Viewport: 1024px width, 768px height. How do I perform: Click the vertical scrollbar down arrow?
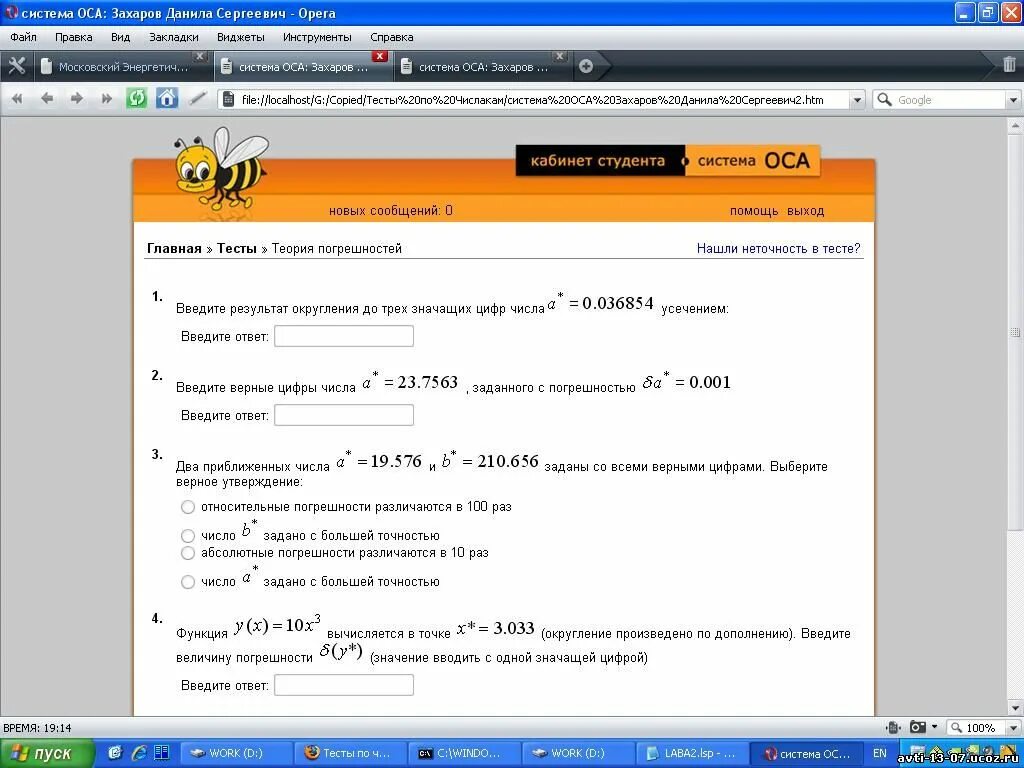(x=1015, y=707)
